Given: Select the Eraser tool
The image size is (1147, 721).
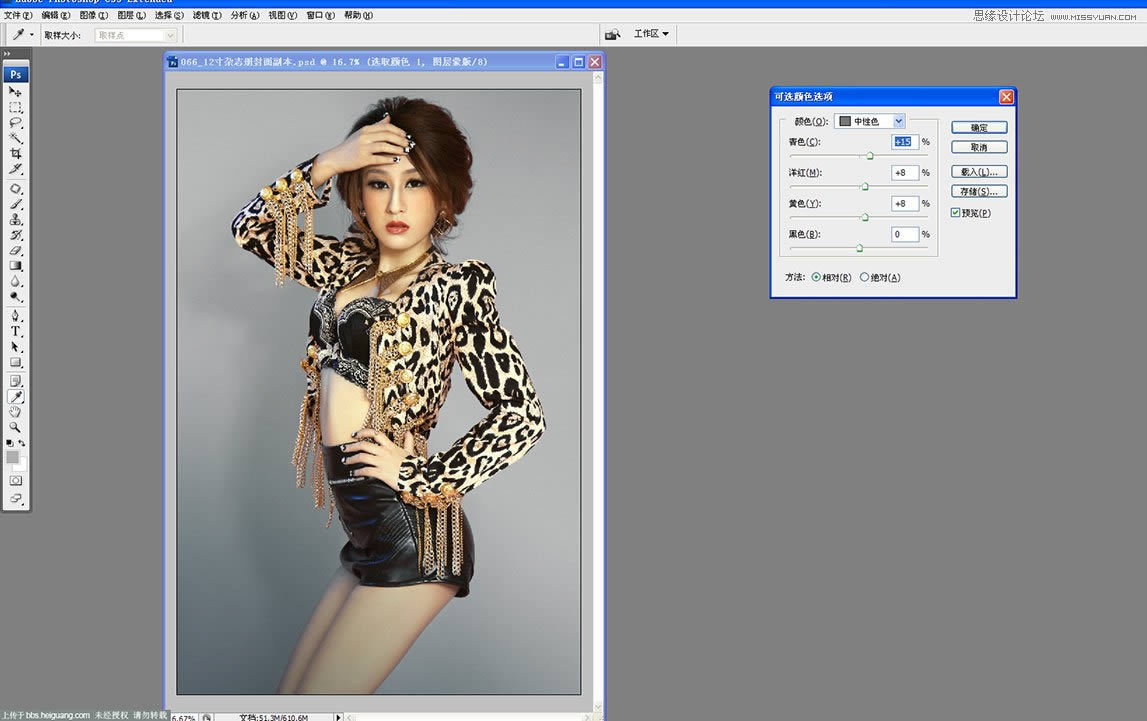Looking at the screenshot, I should click(x=15, y=250).
